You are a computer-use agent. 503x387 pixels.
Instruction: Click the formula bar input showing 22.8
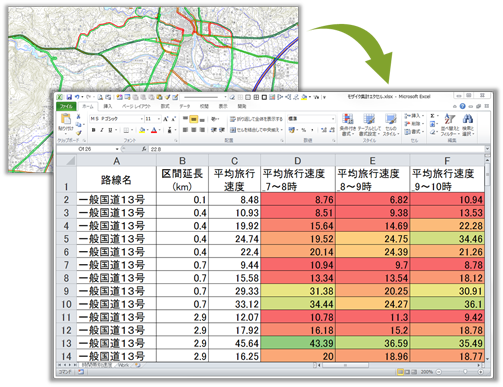317,149
